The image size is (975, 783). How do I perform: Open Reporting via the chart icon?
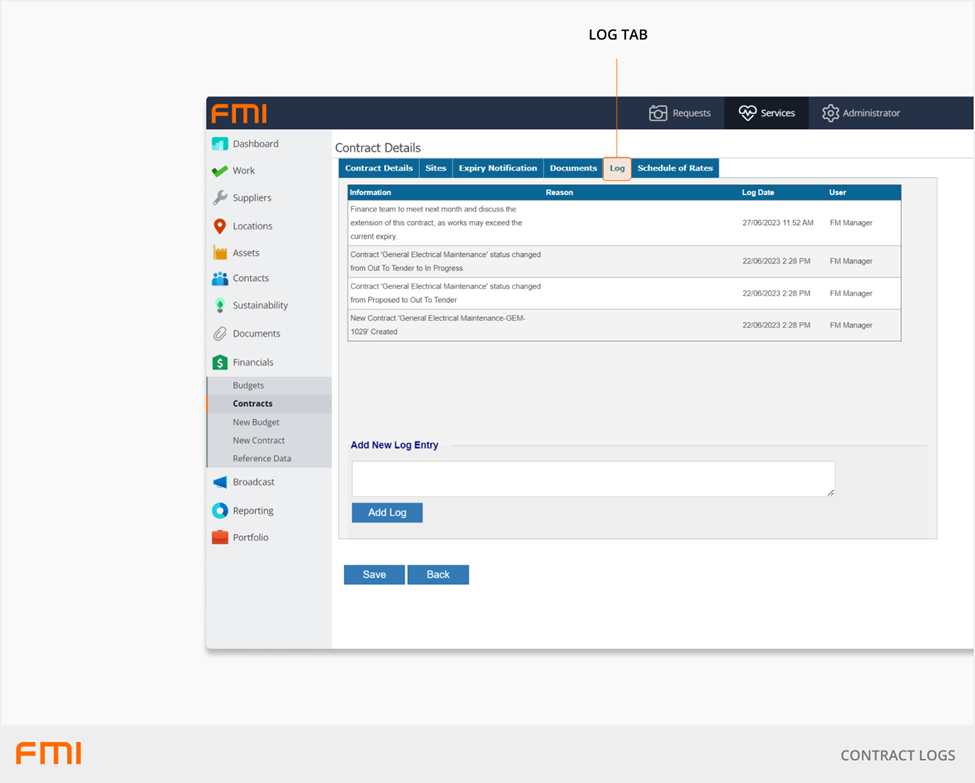point(220,511)
